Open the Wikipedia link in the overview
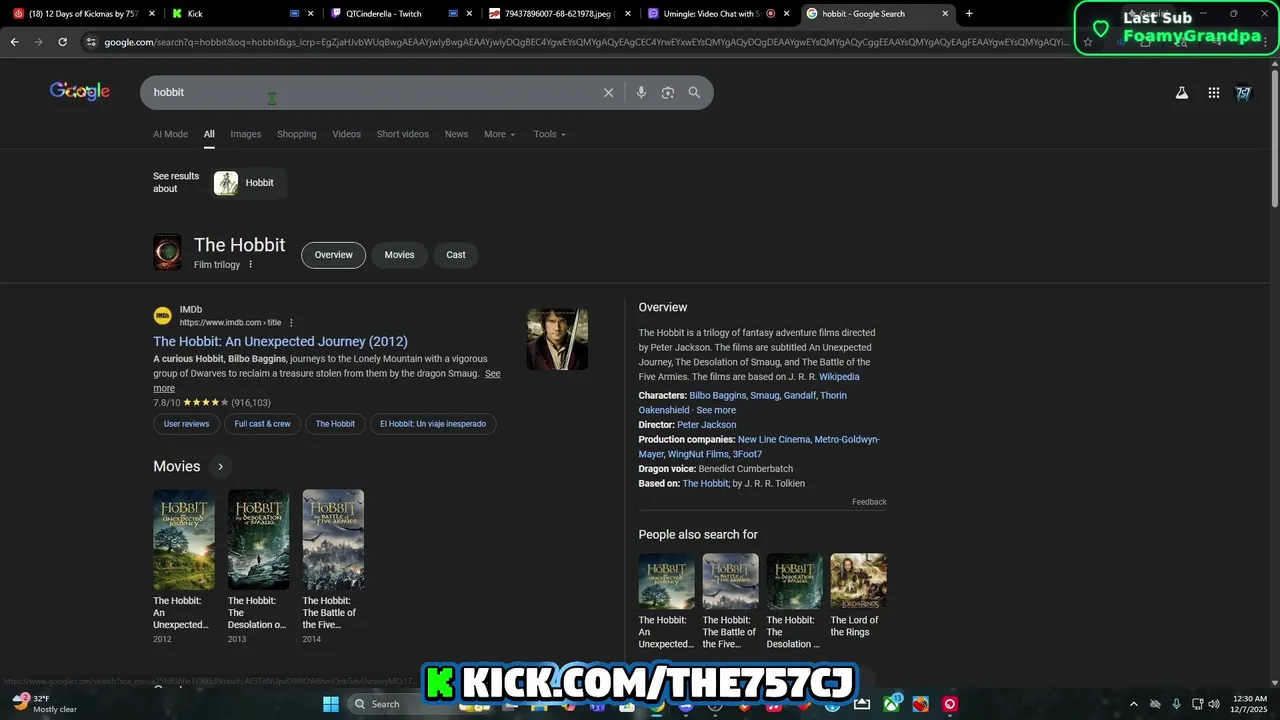Image resolution: width=1280 pixels, height=720 pixels. tap(839, 377)
